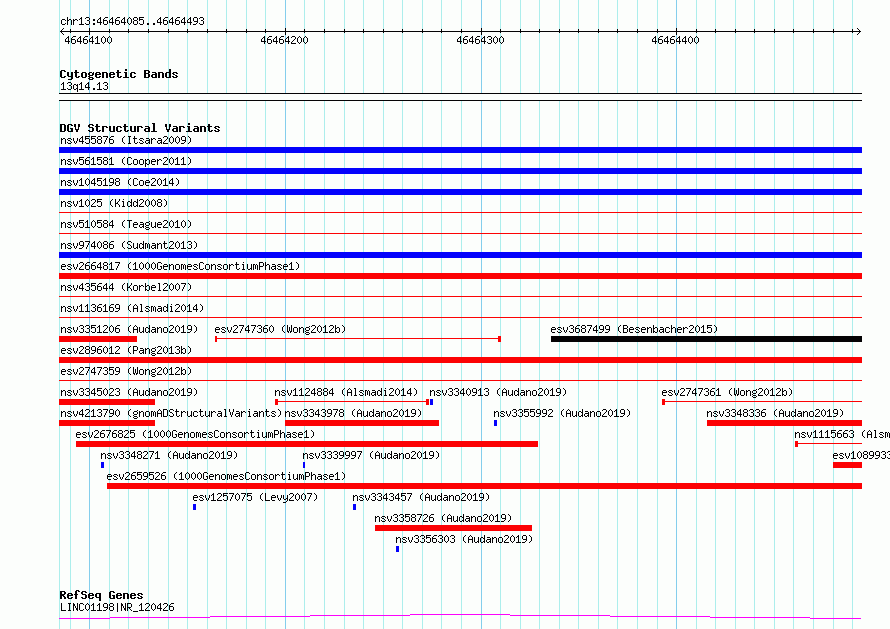Click esv2747359 (Wong2012b) label
Viewport: 890px width, 629px height.
126,371
